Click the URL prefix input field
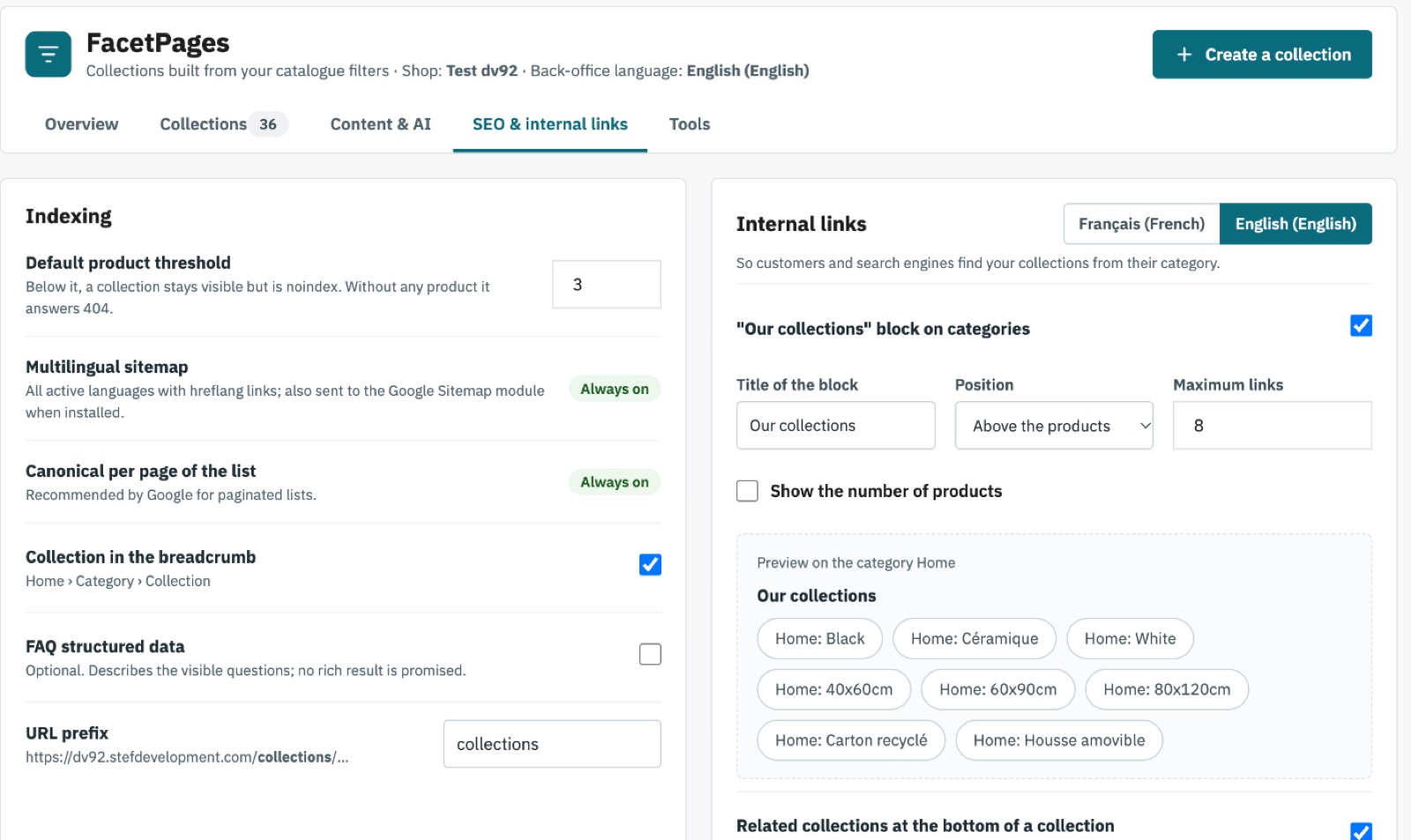This screenshot has width=1411, height=840. tap(552, 744)
